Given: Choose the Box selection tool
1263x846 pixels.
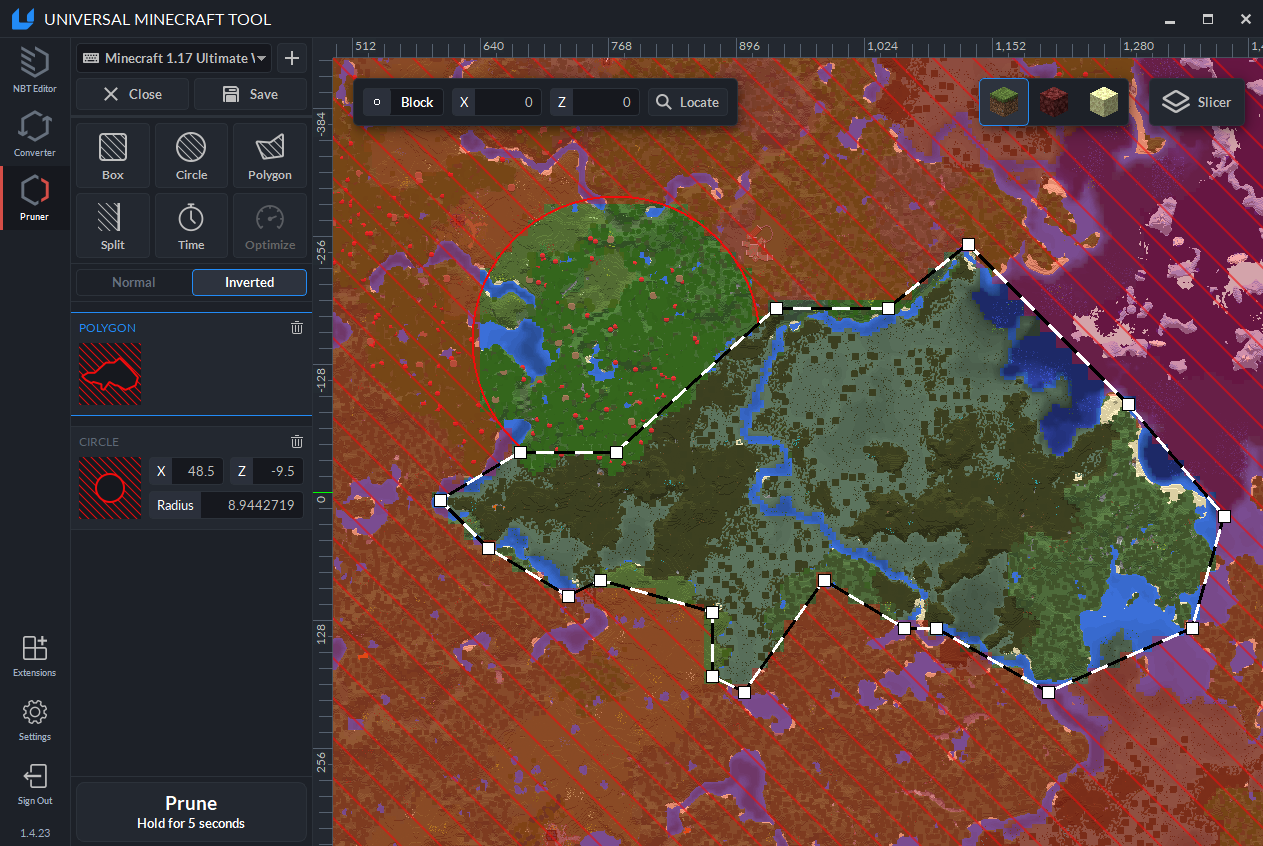Looking at the screenshot, I should [113, 156].
